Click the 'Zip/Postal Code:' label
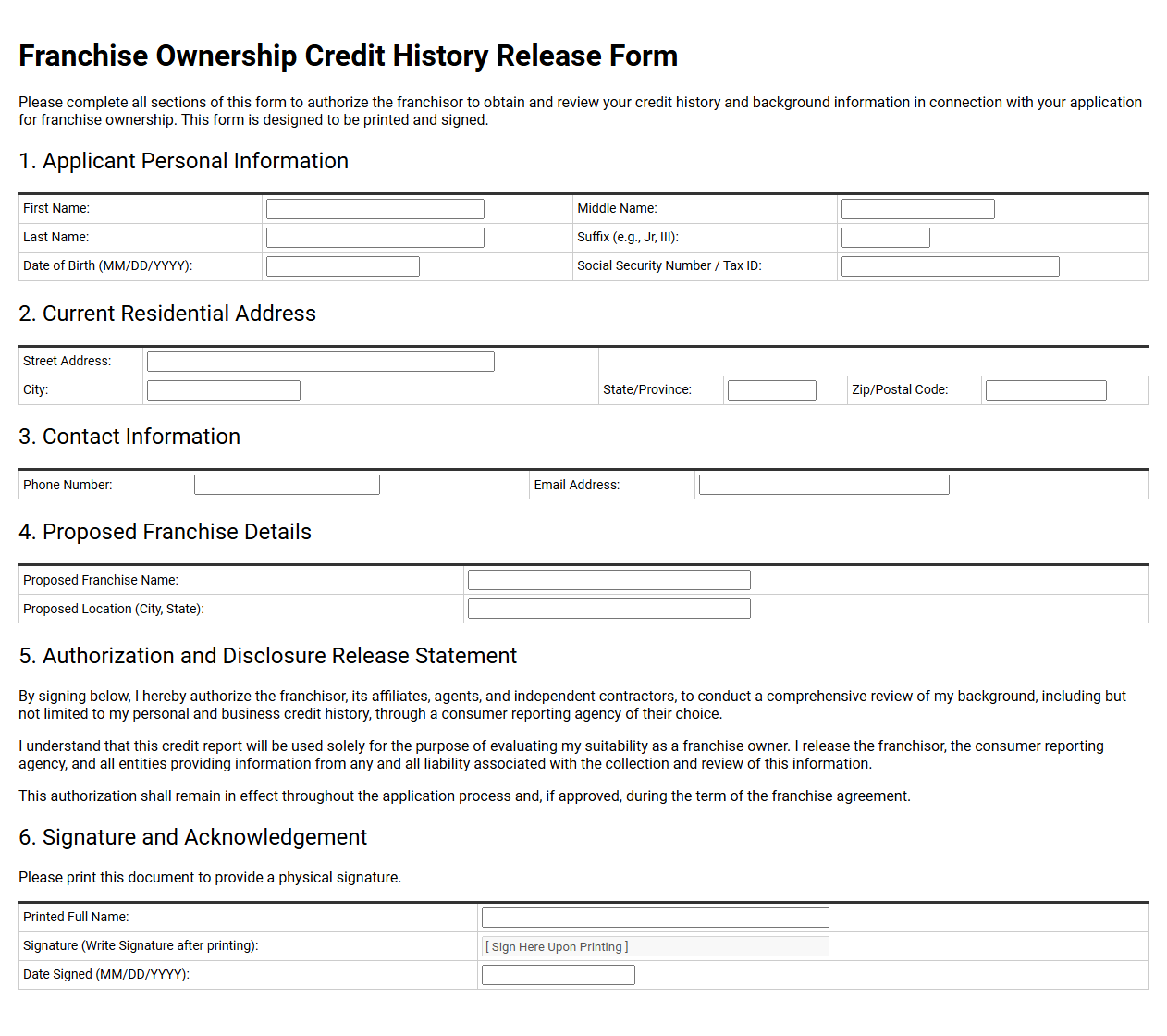The height and width of the screenshot is (1036, 1167). 900,390
